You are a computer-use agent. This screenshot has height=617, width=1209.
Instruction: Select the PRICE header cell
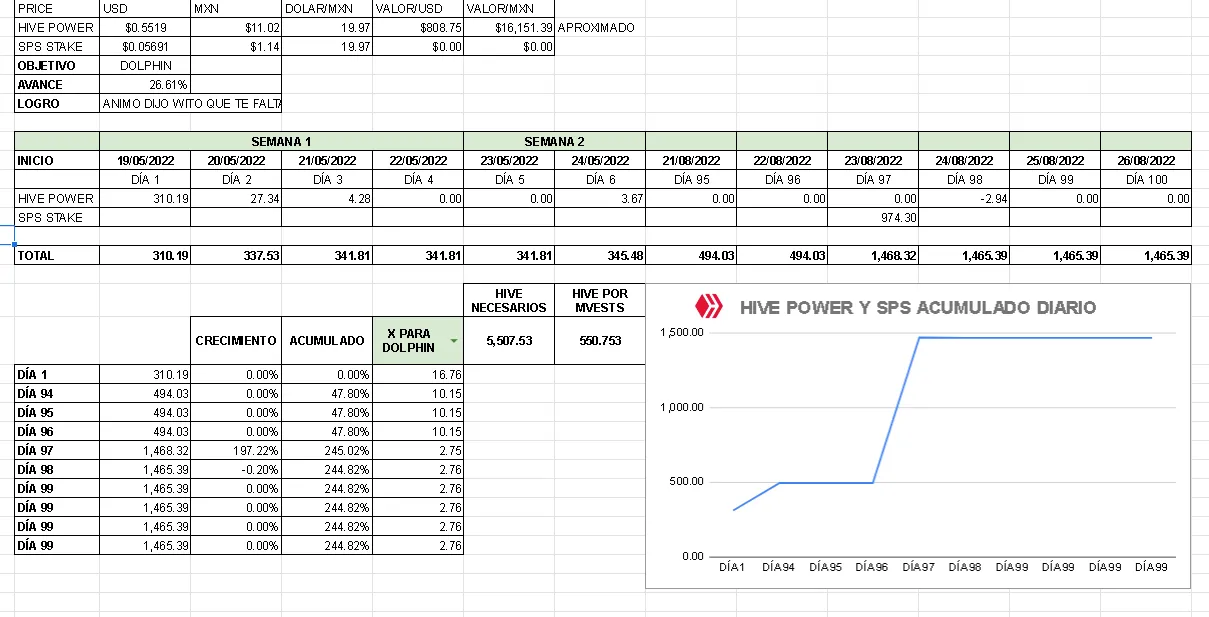point(57,9)
